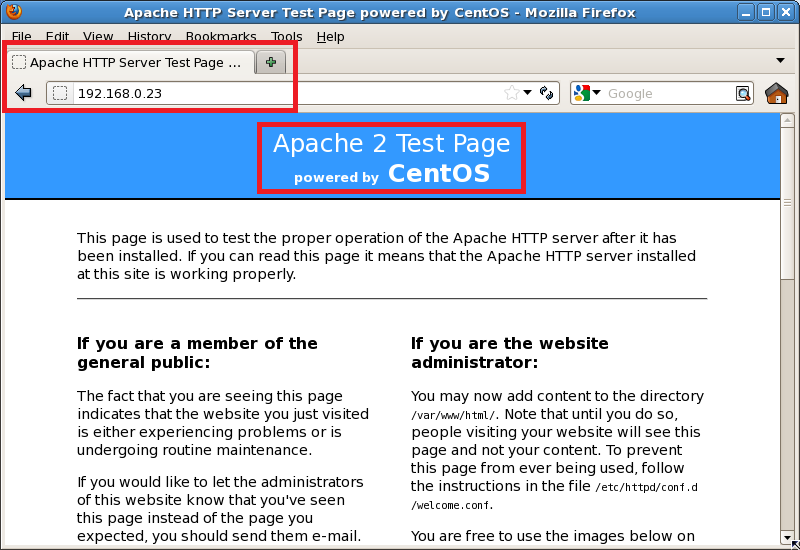Click the CentOS text in the banner
The height and width of the screenshot is (550, 800).
439,173
